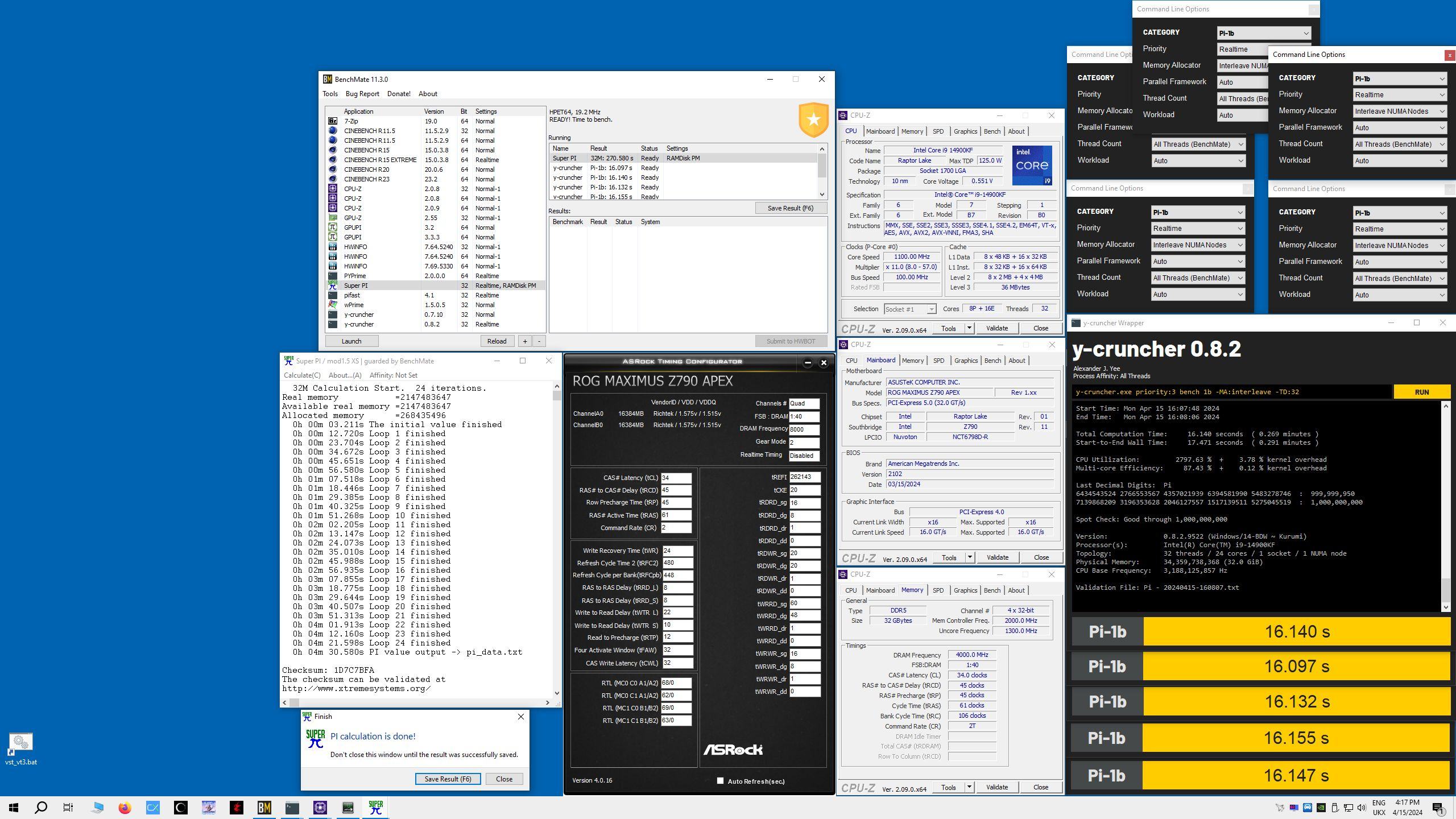
Task: Open Memory Allocator dropdown in front Command Line Options
Action: (1400, 111)
